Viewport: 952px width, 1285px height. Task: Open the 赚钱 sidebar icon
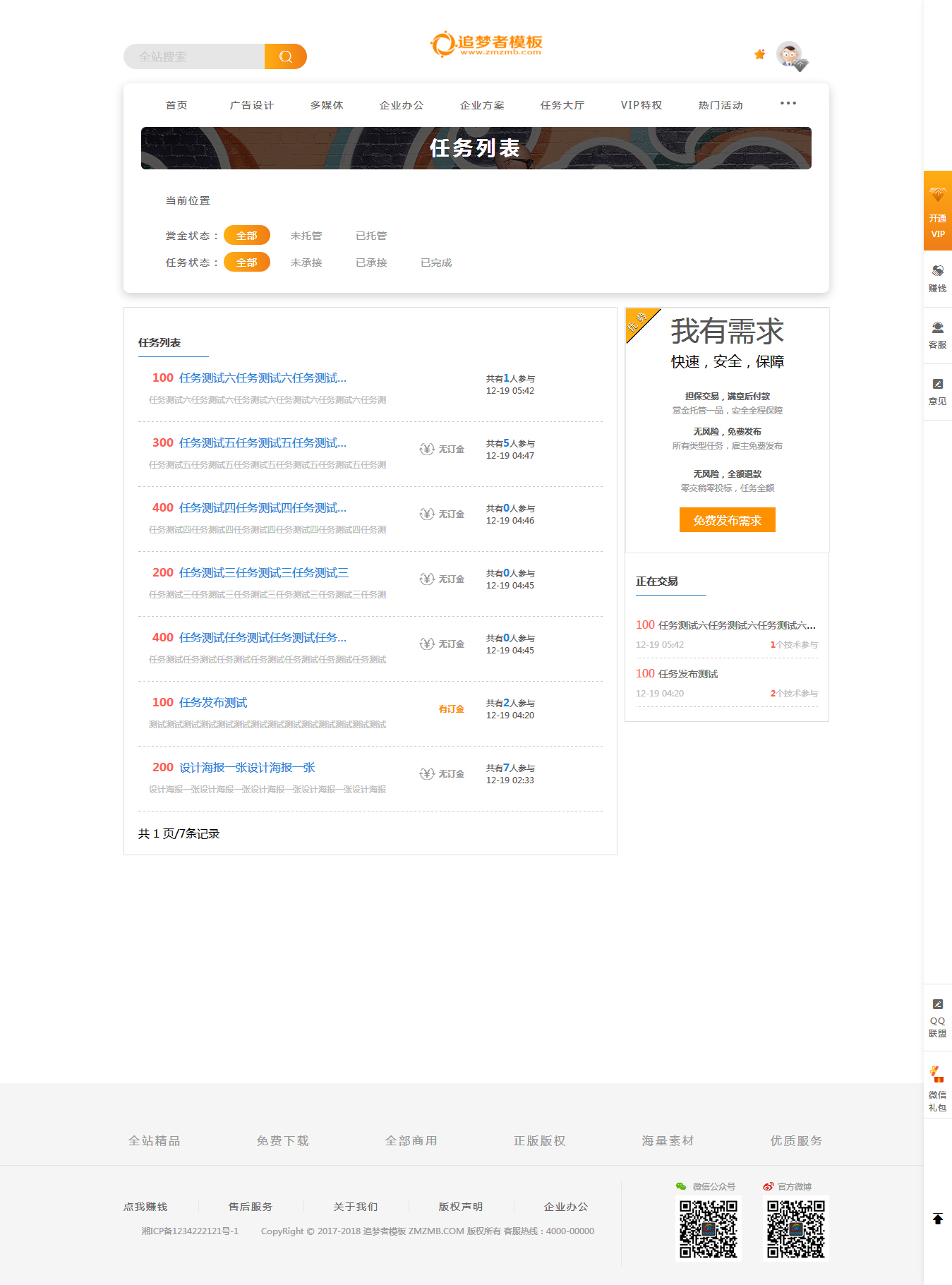[937, 271]
